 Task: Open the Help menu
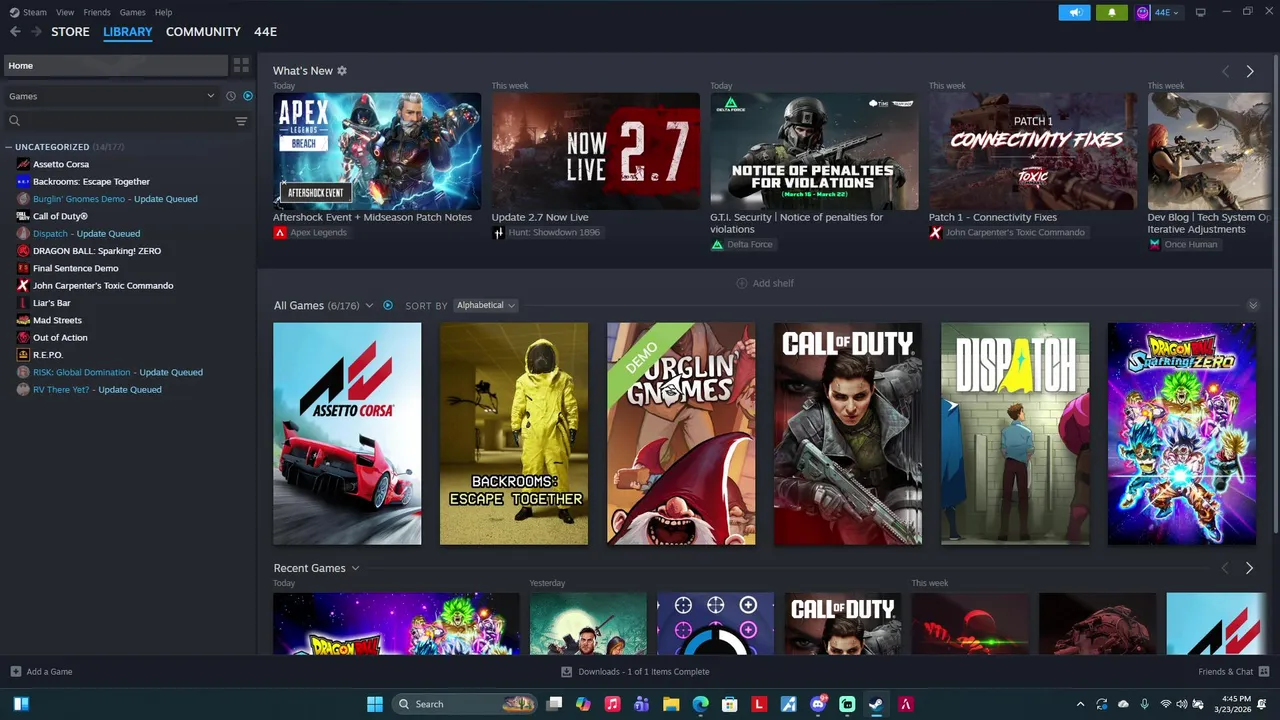pos(163,12)
